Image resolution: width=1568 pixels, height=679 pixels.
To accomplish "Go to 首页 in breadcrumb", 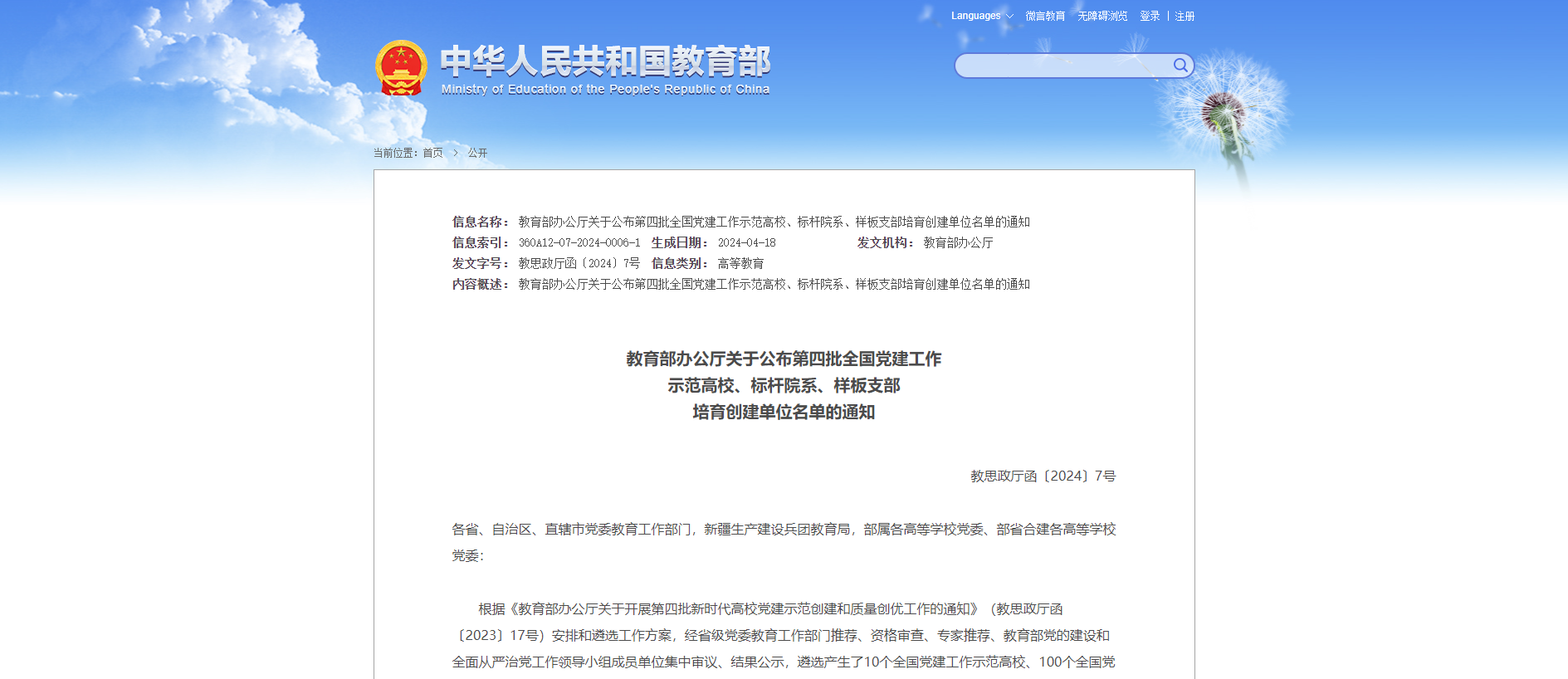I will coord(432,153).
